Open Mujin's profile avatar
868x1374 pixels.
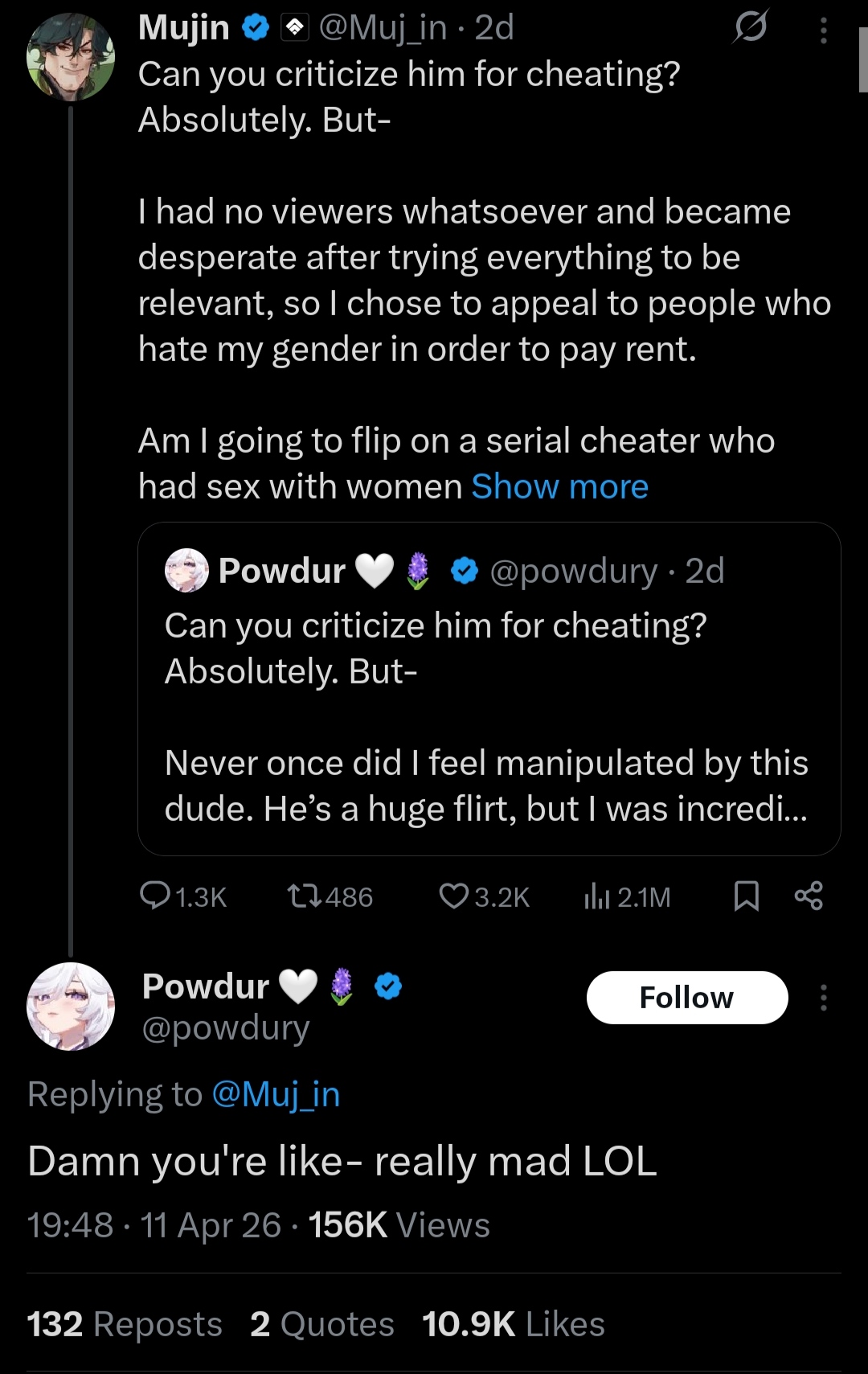pyautogui.click(x=71, y=56)
